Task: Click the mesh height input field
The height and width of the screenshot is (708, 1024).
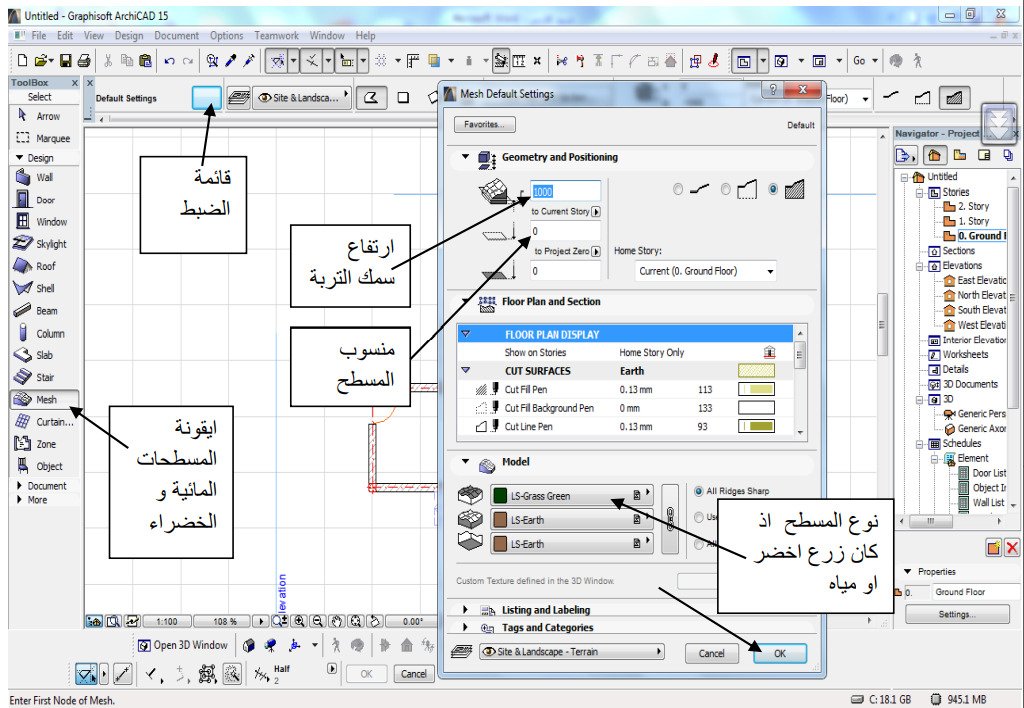Action: click(565, 192)
